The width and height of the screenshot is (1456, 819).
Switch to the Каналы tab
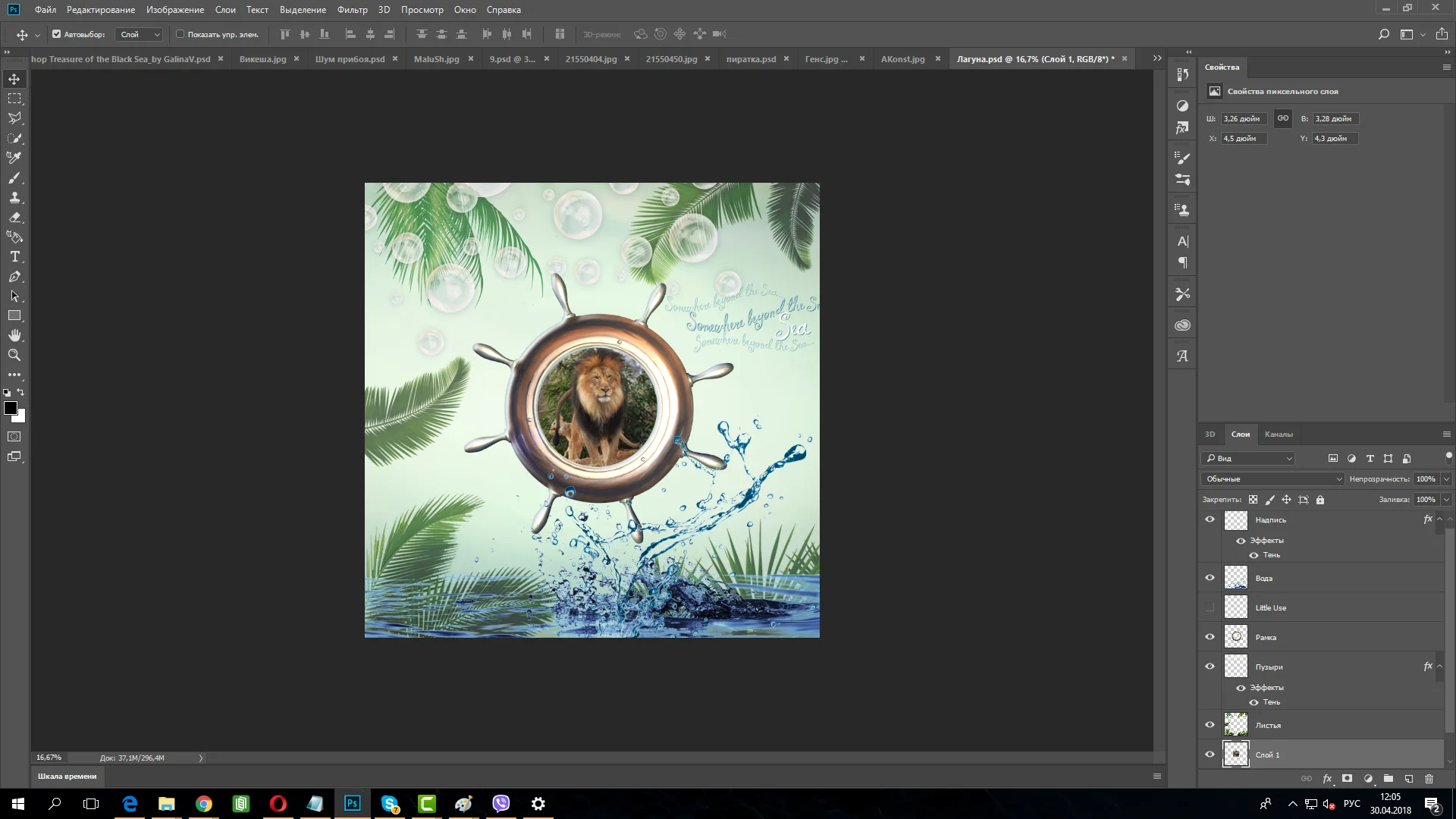tap(1278, 435)
